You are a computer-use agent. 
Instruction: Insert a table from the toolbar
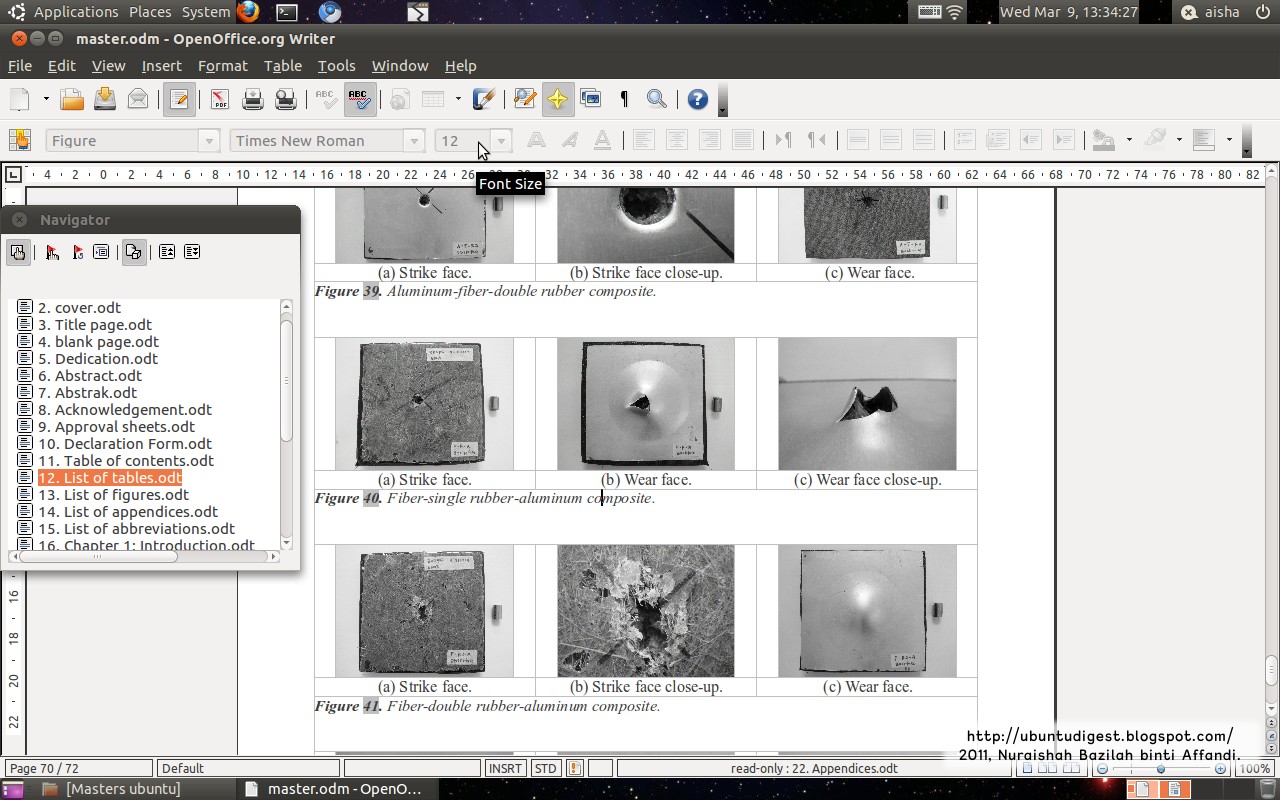click(x=432, y=99)
